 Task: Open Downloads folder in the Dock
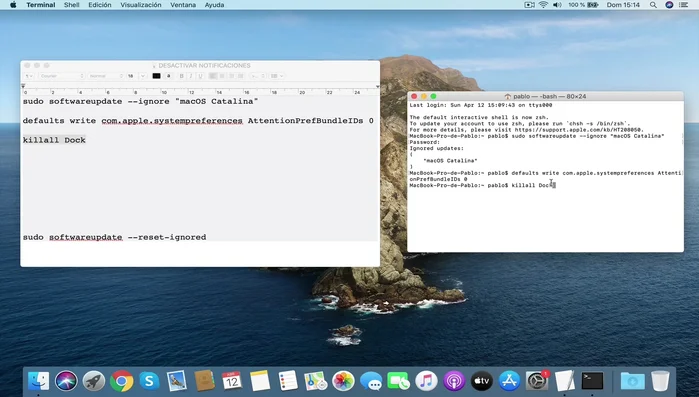[633, 381]
